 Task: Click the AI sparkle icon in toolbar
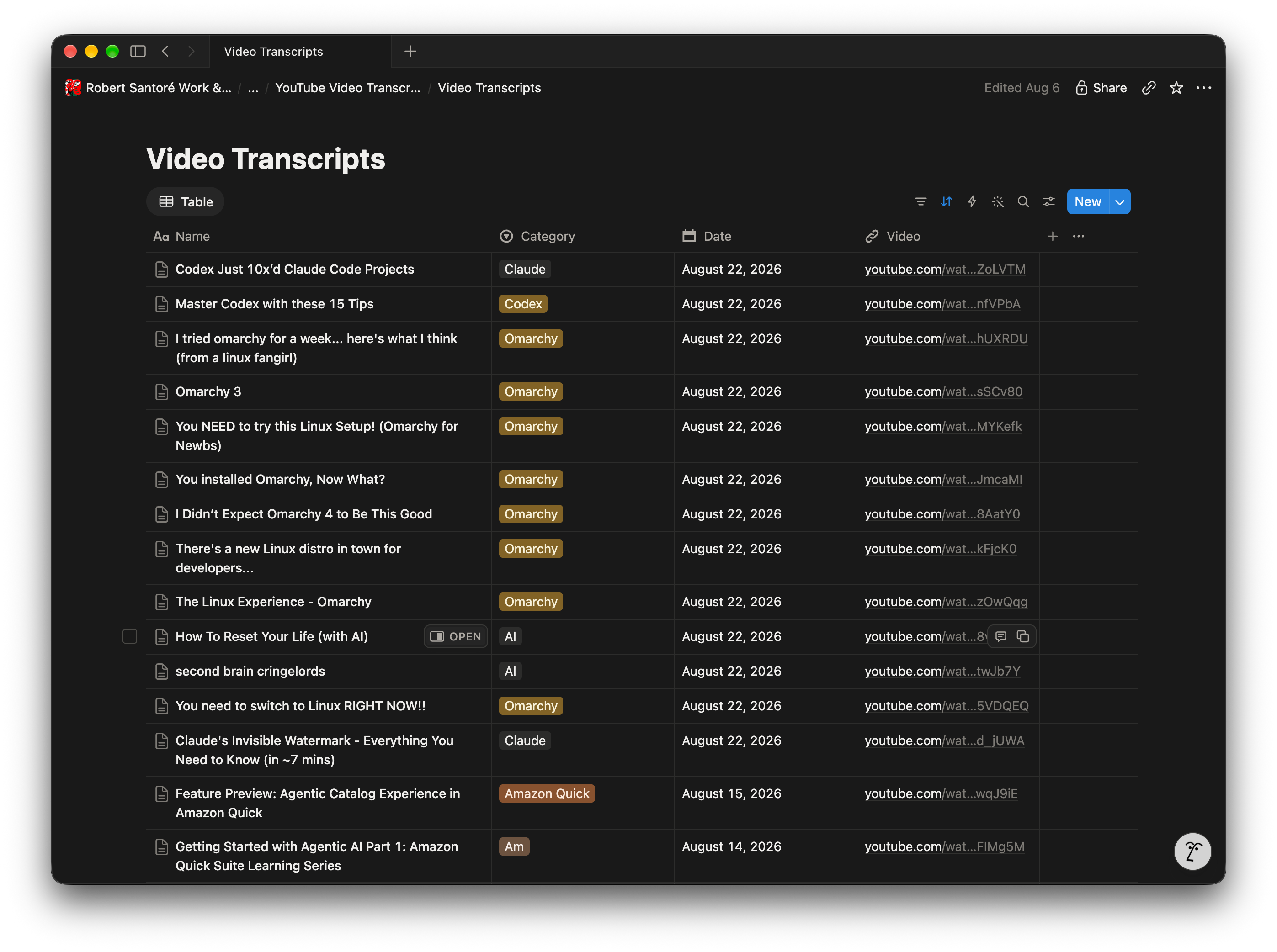[997, 202]
